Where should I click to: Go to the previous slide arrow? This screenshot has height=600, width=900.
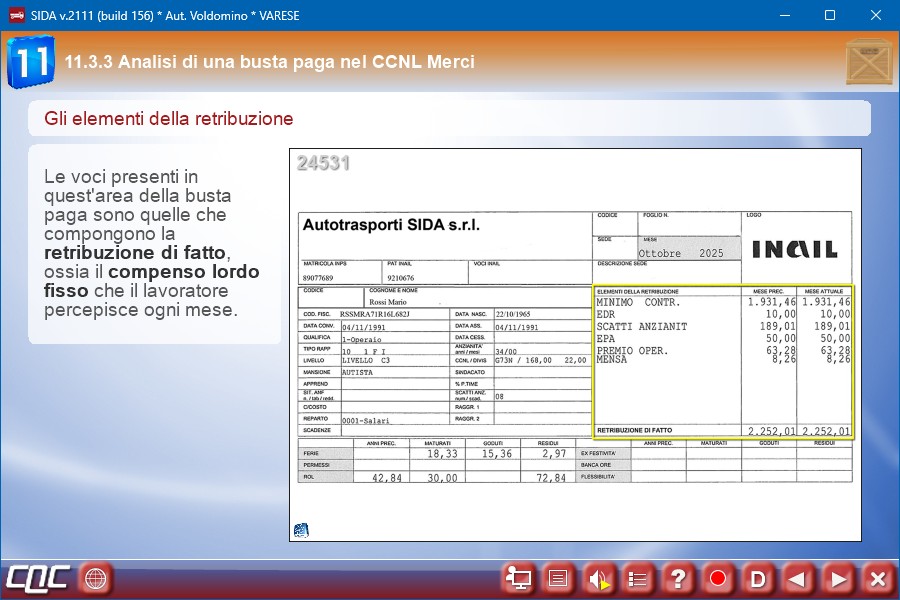798,578
